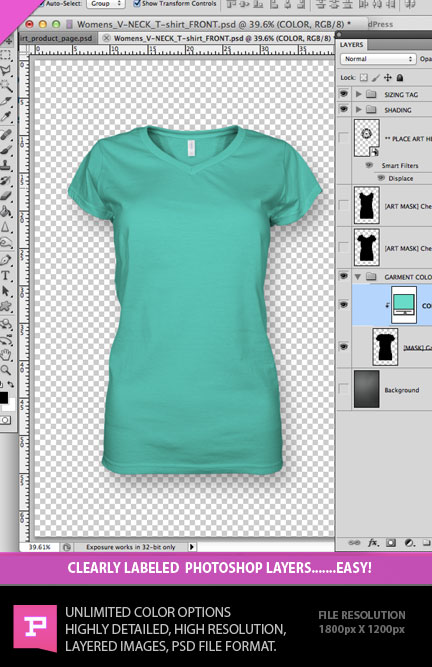Toggle lock image pixels brush icon
This screenshot has height=667, width=432.
coord(376,77)
